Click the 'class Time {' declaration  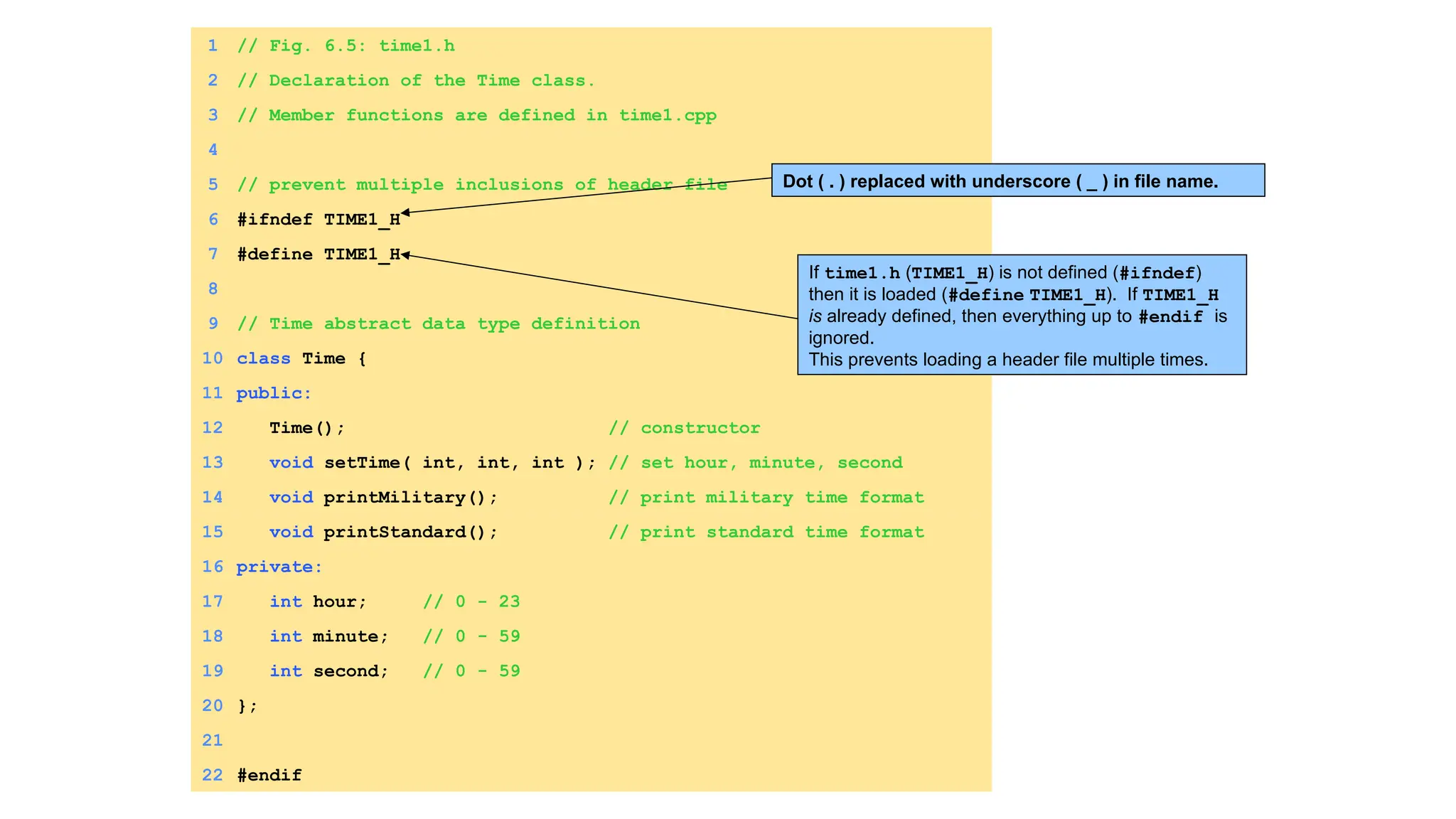(301, 358)
